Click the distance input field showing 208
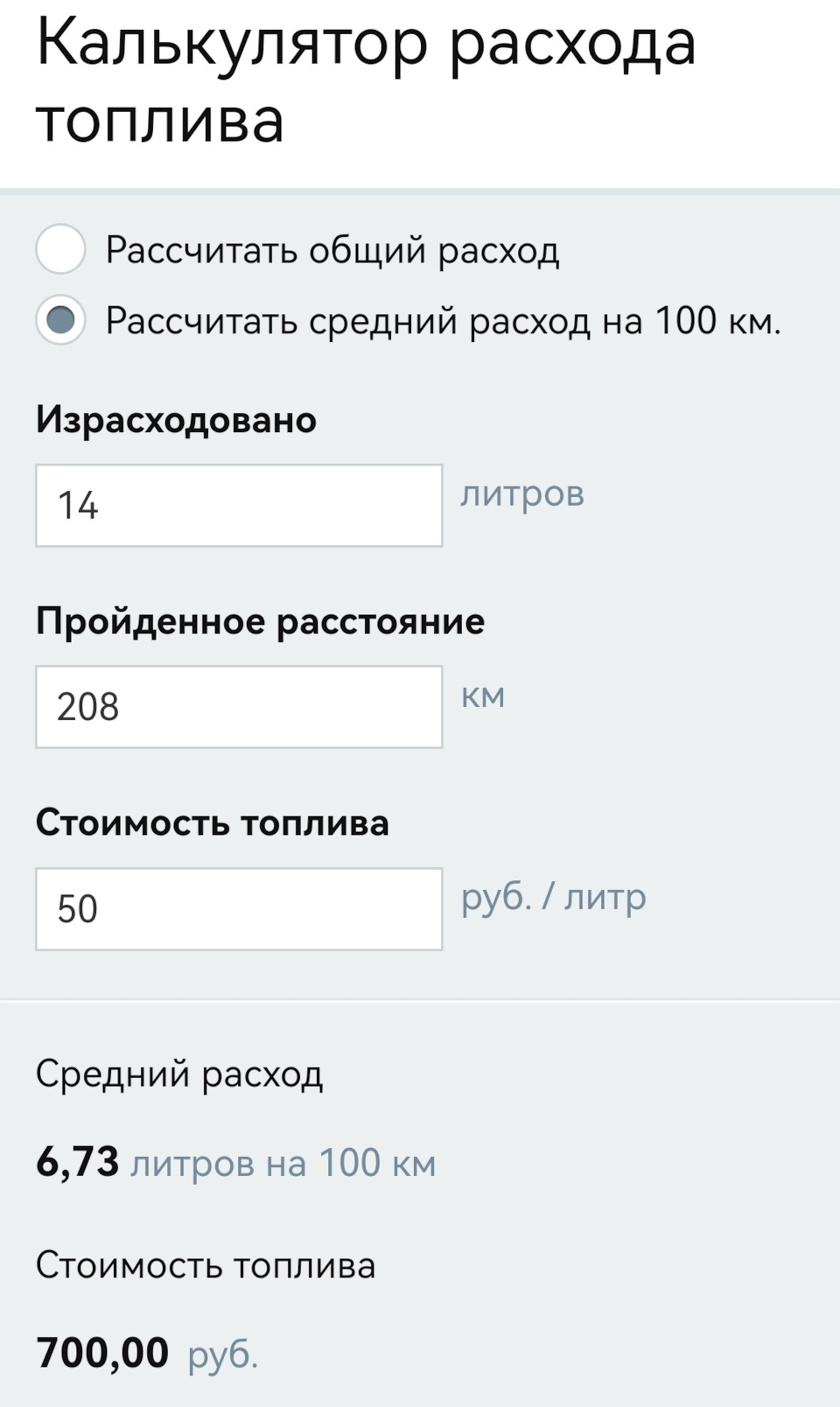This screenshot has height=1407, width=840. pyautogui.click(x=239, y=707)
